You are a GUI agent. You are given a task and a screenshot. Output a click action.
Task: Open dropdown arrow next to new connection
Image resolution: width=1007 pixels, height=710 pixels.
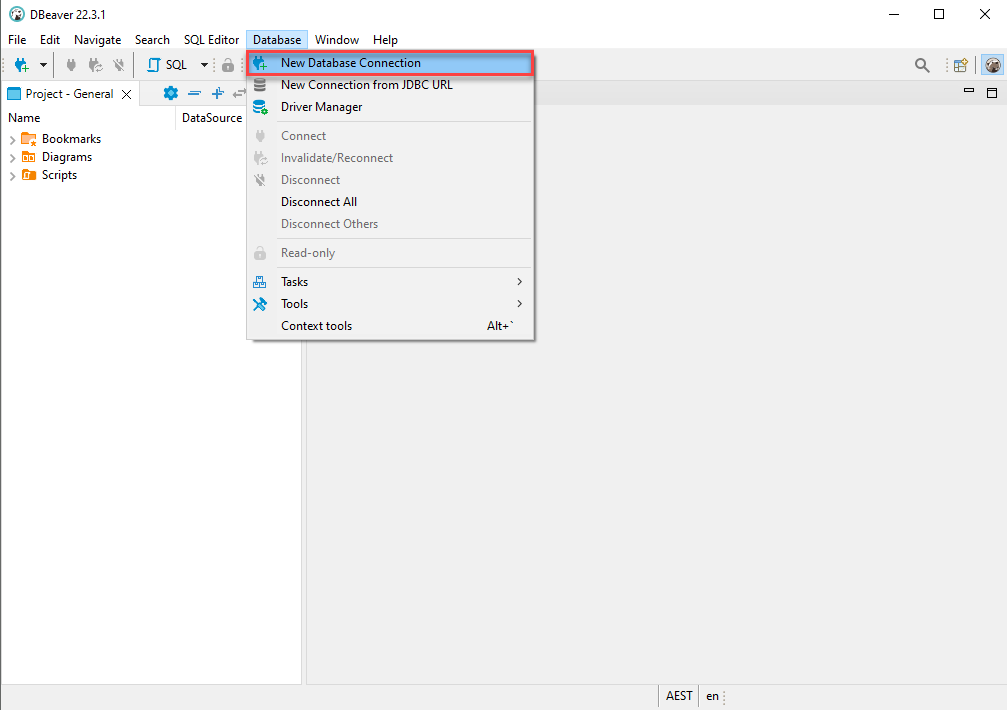pyautogui.click(x=43, y=65)
